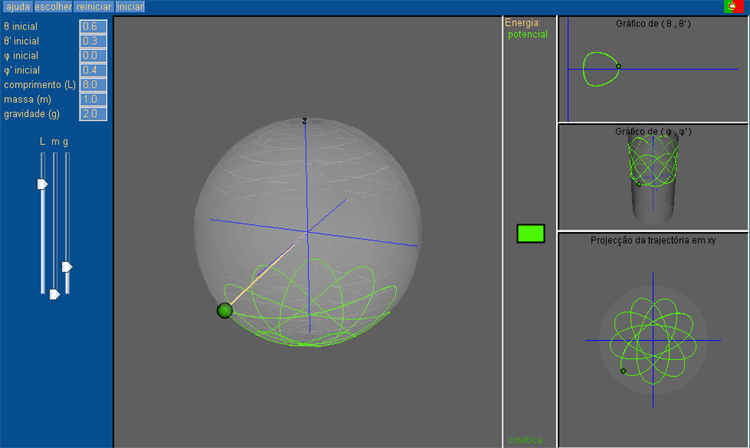This screenshot has height=448, width=750.
Task: Click the phase marker on the θ graph
Action: [x=619, y=67]
